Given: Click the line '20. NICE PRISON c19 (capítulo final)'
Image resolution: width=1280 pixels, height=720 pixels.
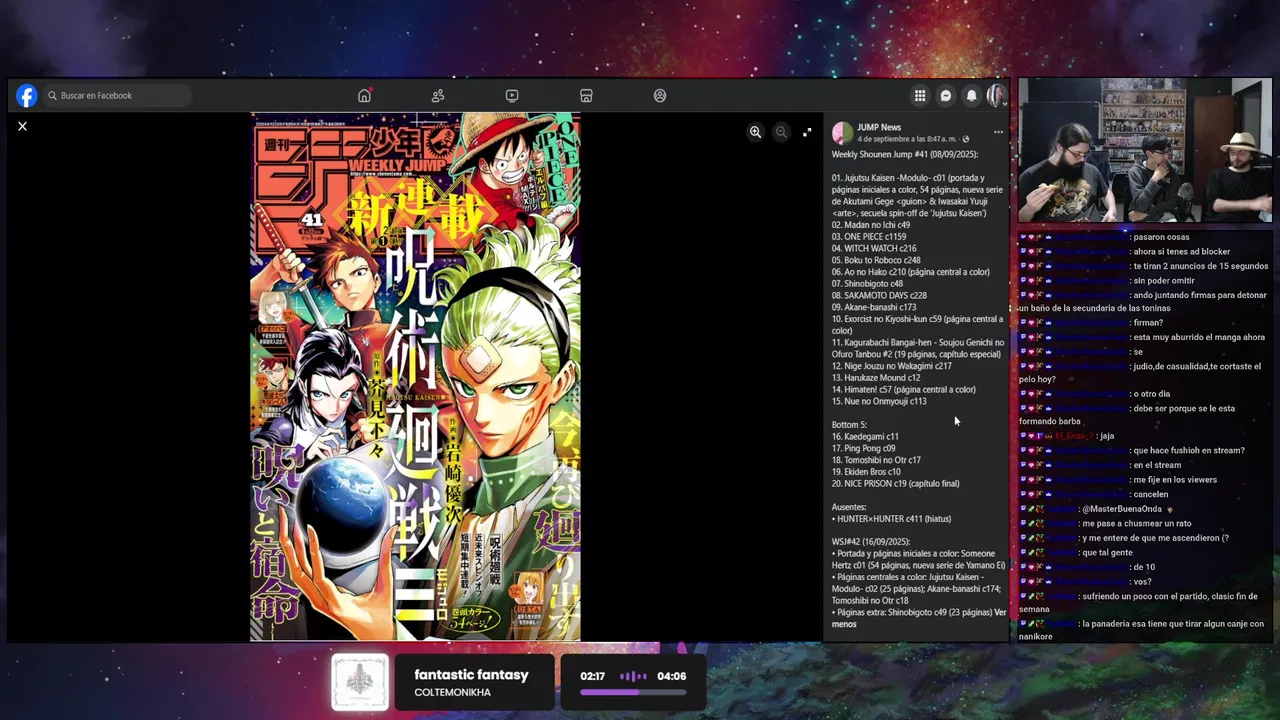Looking at the screenshot, I should [x=896, y=483].
